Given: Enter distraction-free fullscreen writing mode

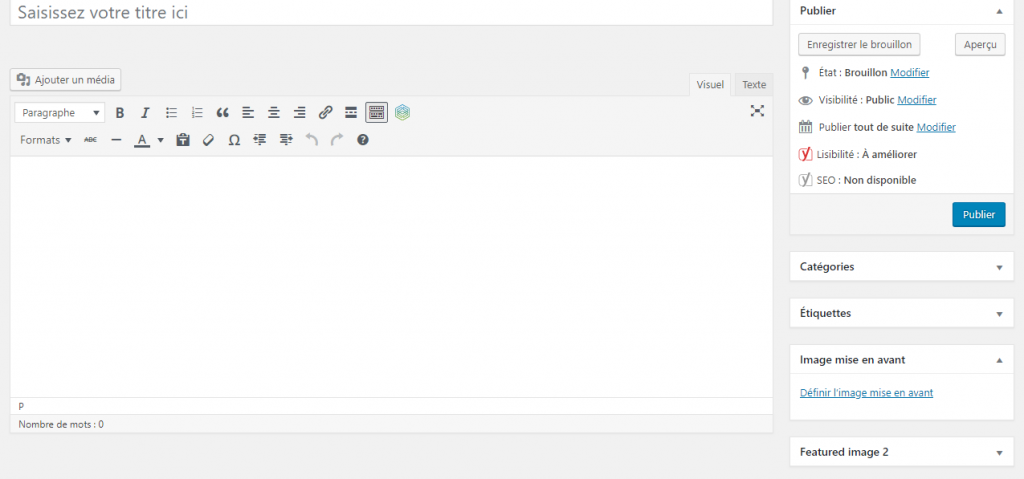Looking at the screenshot, I should click(757, 111).
